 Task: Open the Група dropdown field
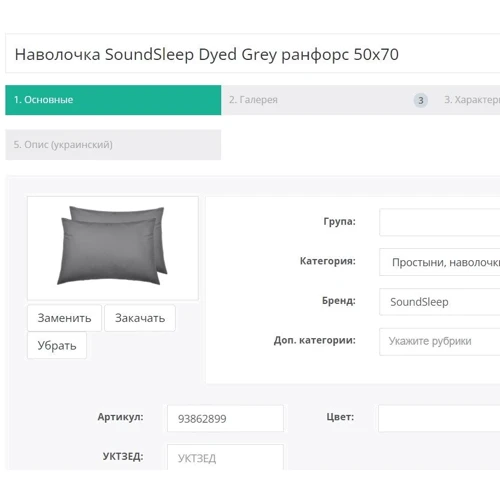point(439,222)
